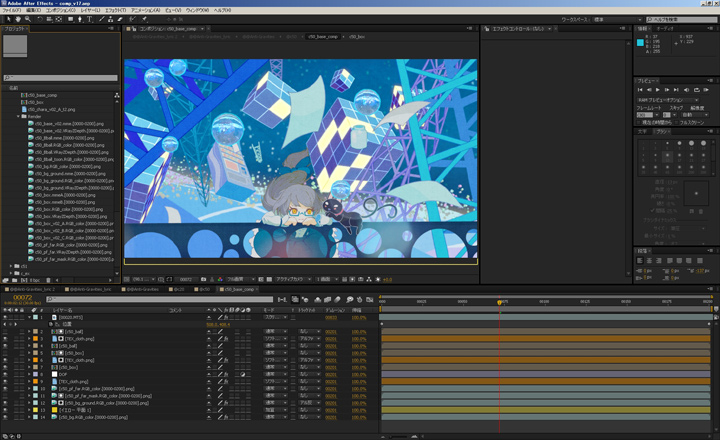Open the Composition menu
The height and width of the screenshot is (440, 720).
(x=61, y=10)
